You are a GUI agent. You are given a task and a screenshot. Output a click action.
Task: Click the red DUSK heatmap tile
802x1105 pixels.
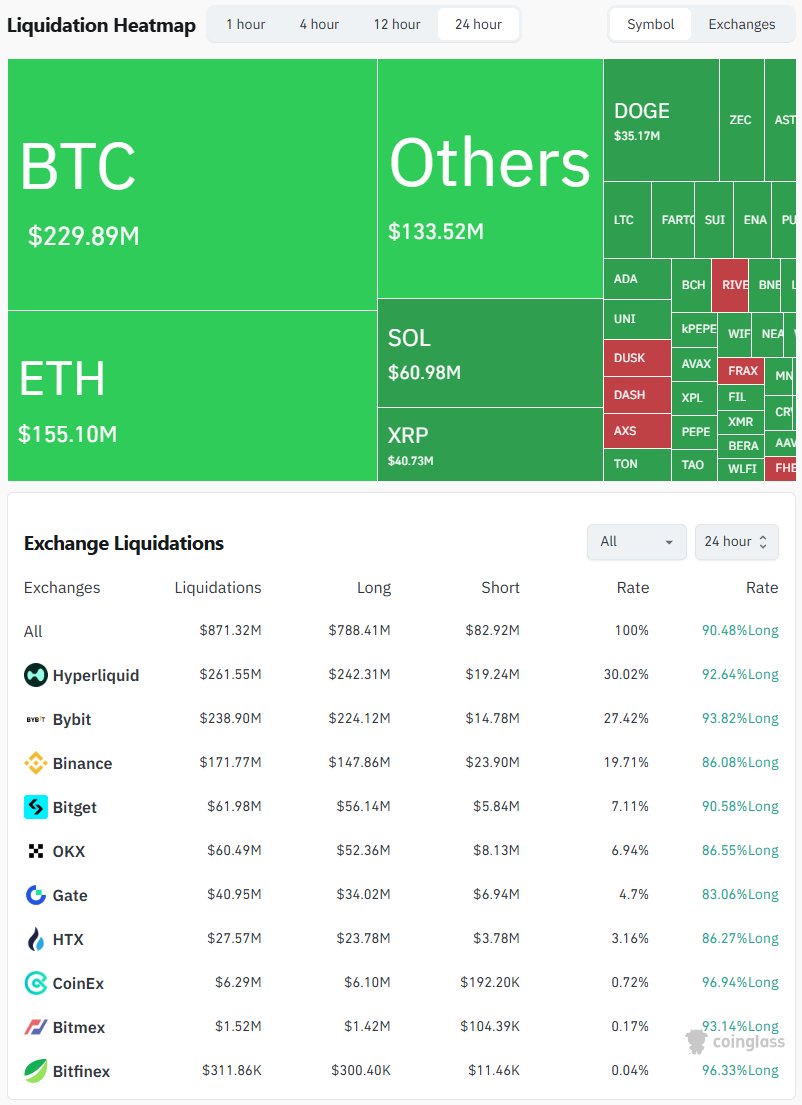pos(636,358)
